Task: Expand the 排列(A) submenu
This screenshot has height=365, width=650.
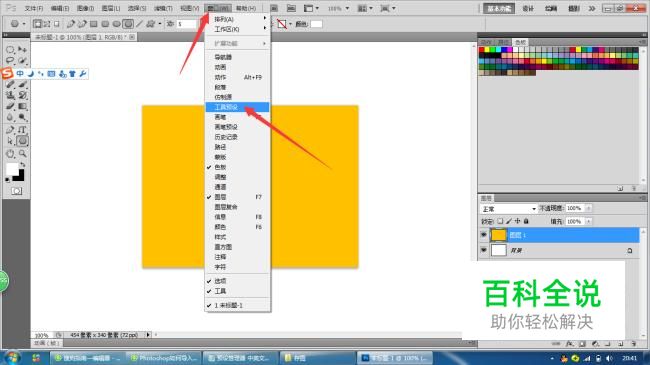Action: (x=238, y=19)
